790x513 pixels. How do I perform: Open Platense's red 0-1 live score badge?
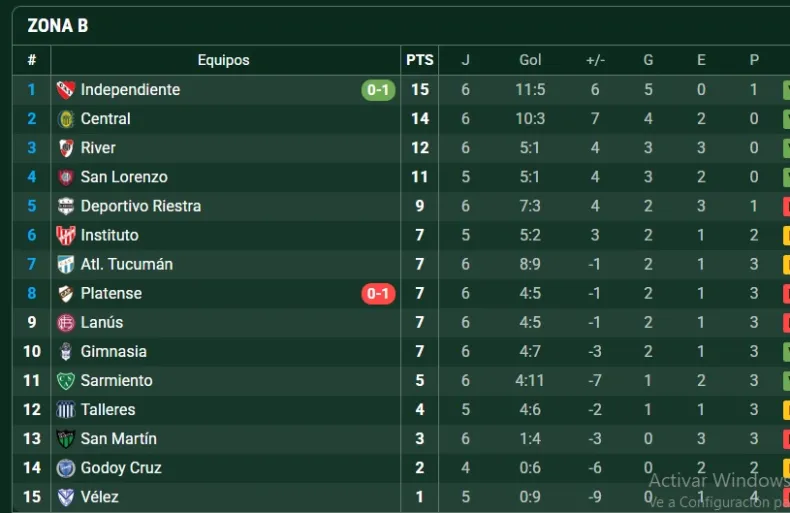pyautogui.click(x=379, y=293)
